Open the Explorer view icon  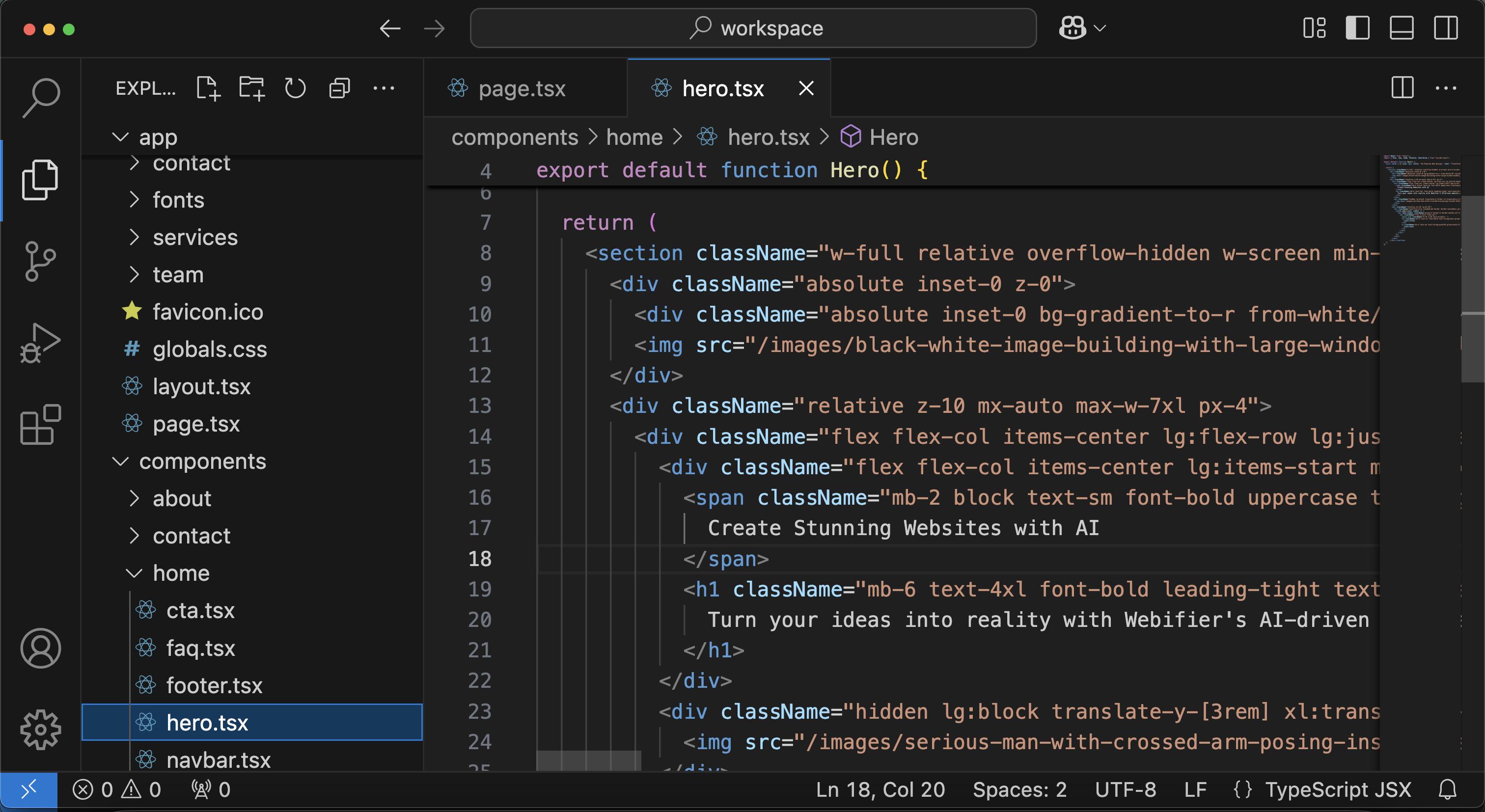[x=40, y=180]
